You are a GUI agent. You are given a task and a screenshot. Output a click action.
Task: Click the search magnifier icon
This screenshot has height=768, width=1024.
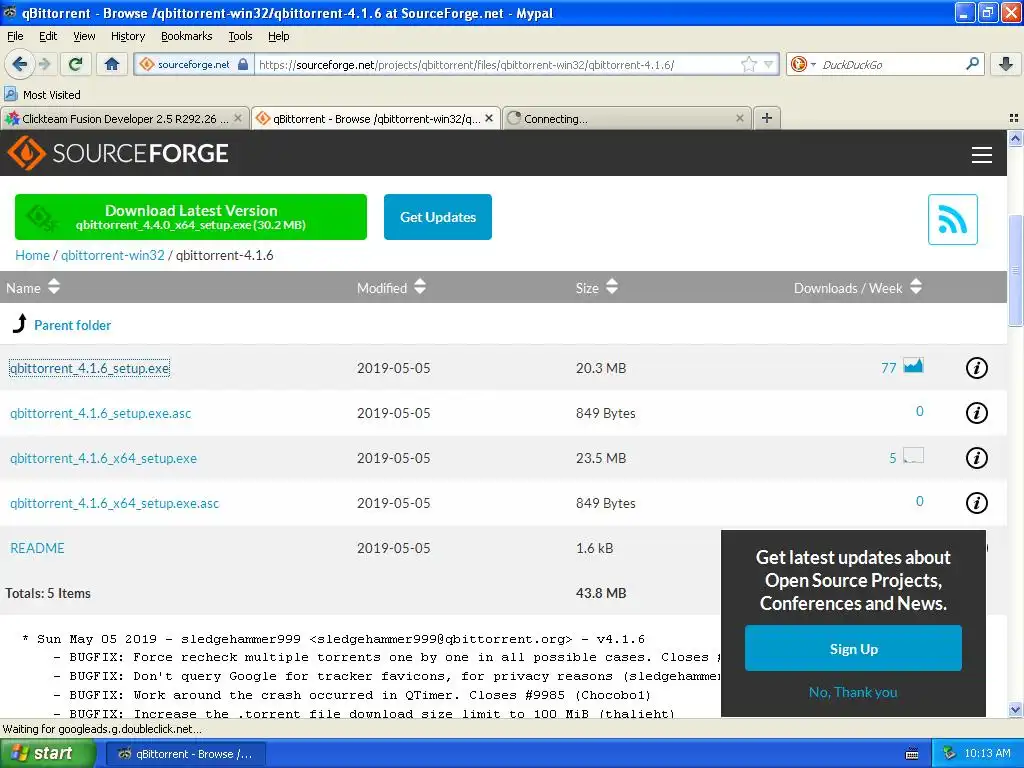972,63
